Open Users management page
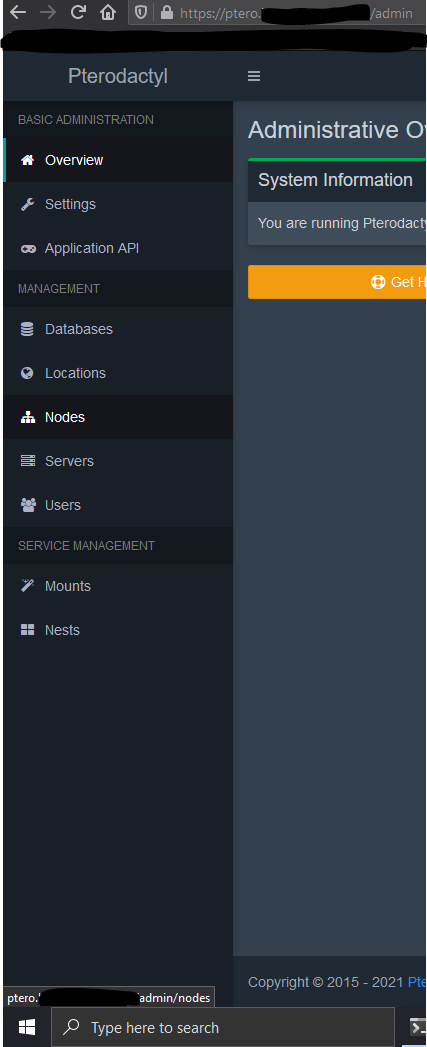 point(118,505)
